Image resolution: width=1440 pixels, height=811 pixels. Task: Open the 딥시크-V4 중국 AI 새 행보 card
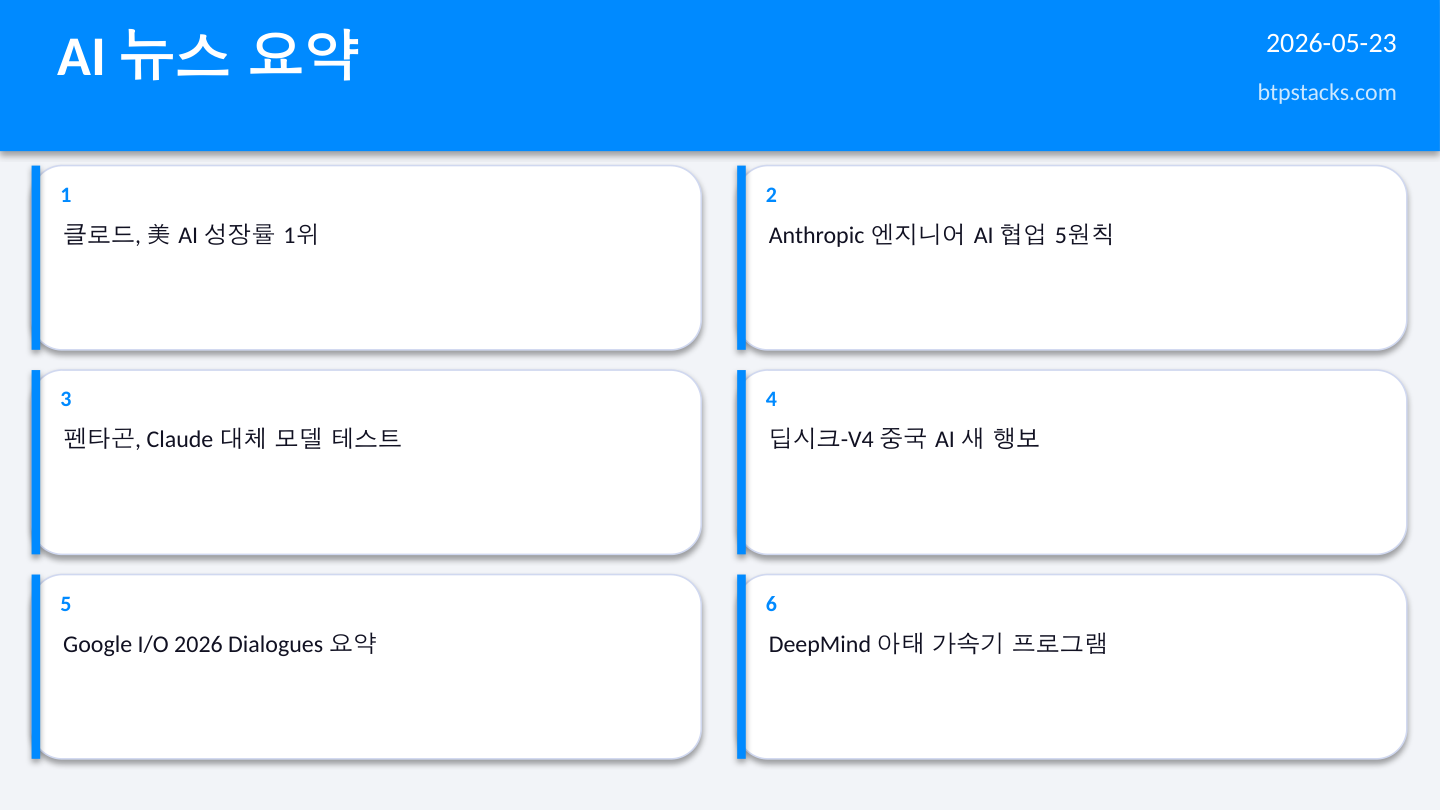[1072, 462]
